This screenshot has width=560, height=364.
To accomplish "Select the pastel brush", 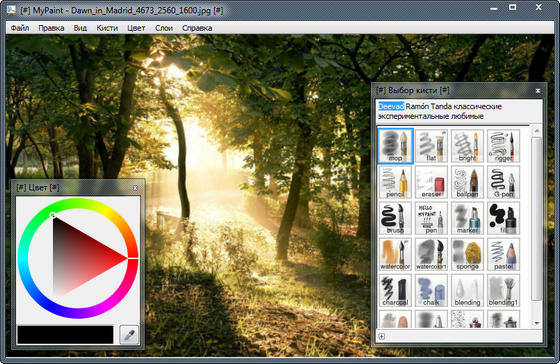I will [504, 254].
